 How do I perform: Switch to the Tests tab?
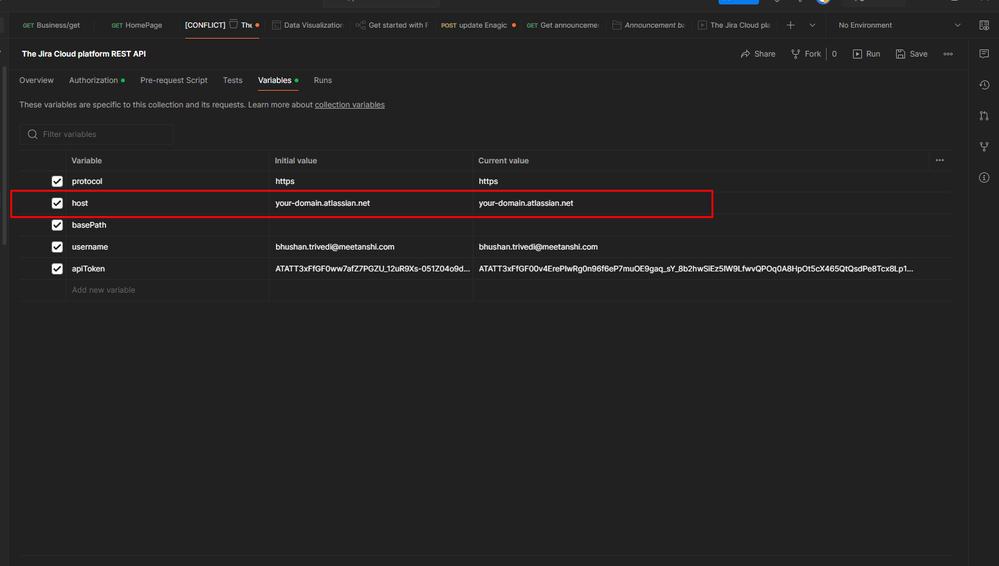tap(233, 80)
